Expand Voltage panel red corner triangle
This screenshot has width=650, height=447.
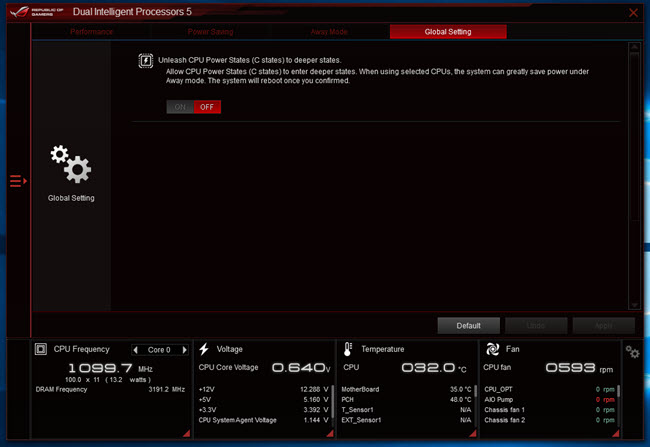pos(330,433)
